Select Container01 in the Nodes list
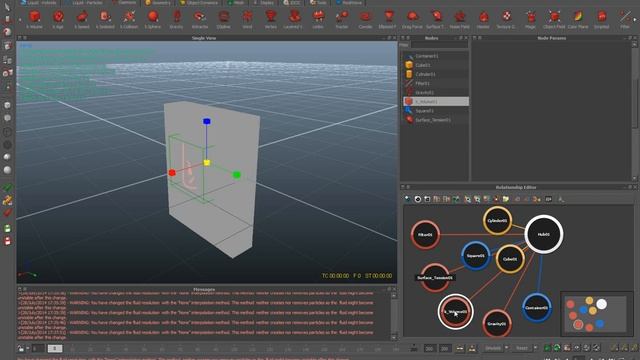This screenshot has height=360, width=640. tap(436, 56)
